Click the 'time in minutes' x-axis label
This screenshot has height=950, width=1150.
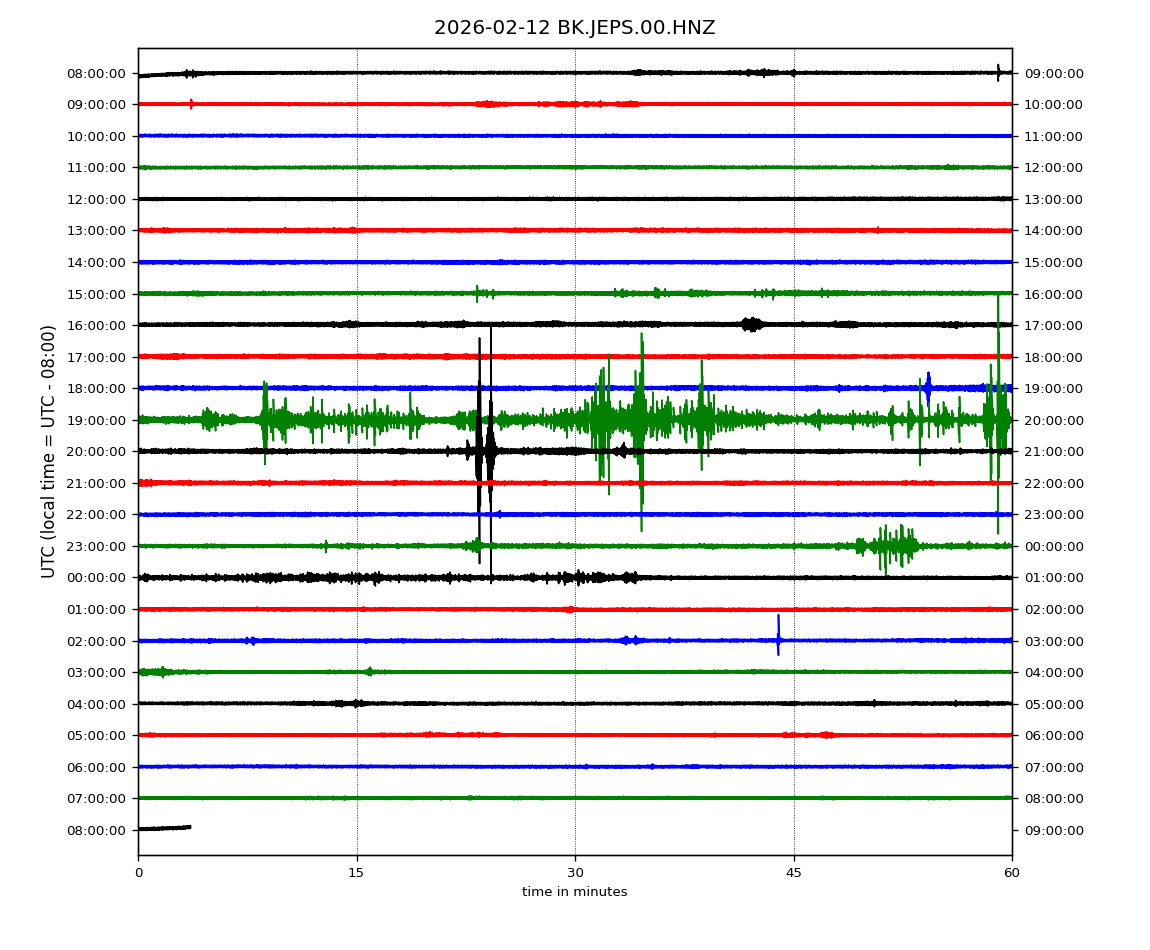[574, 892]
